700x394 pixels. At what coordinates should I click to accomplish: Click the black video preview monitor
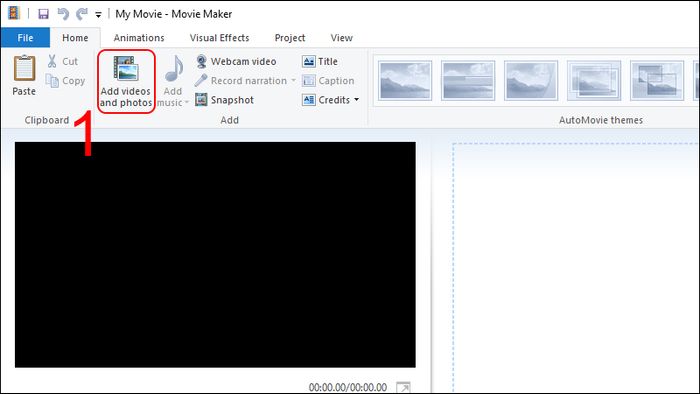click(215, 255)
